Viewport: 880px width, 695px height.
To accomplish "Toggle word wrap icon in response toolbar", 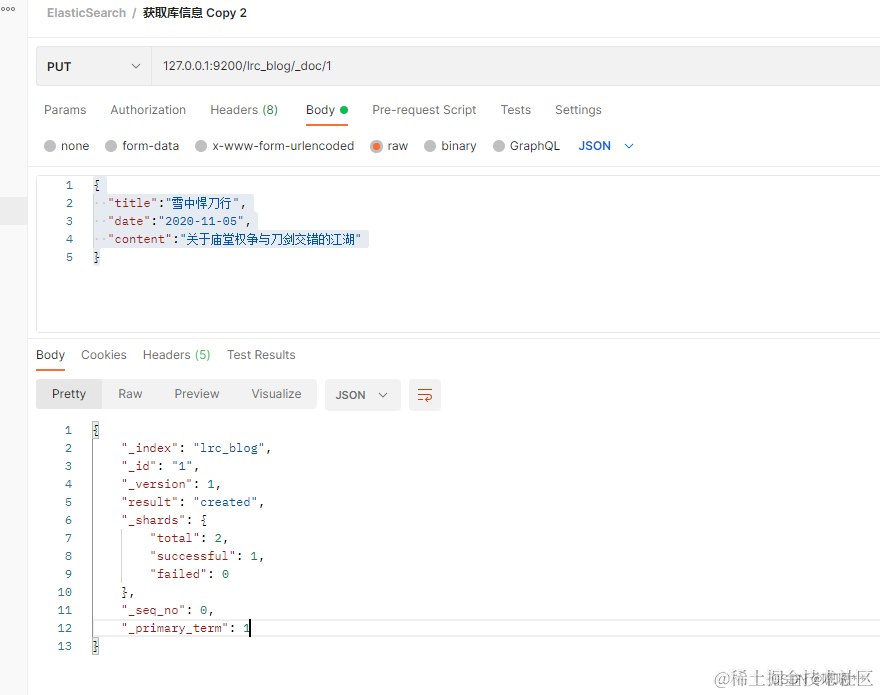I will click(425, 395).
